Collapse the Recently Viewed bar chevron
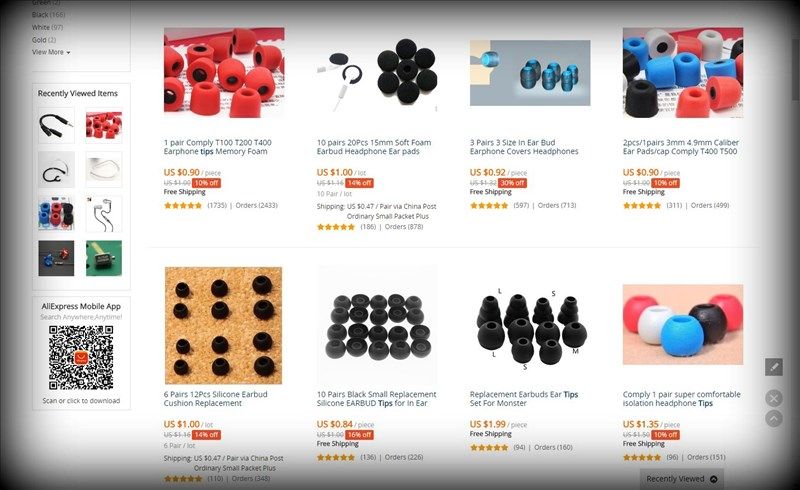The height and width of the screenshot is (490, 800). point(713,479)
